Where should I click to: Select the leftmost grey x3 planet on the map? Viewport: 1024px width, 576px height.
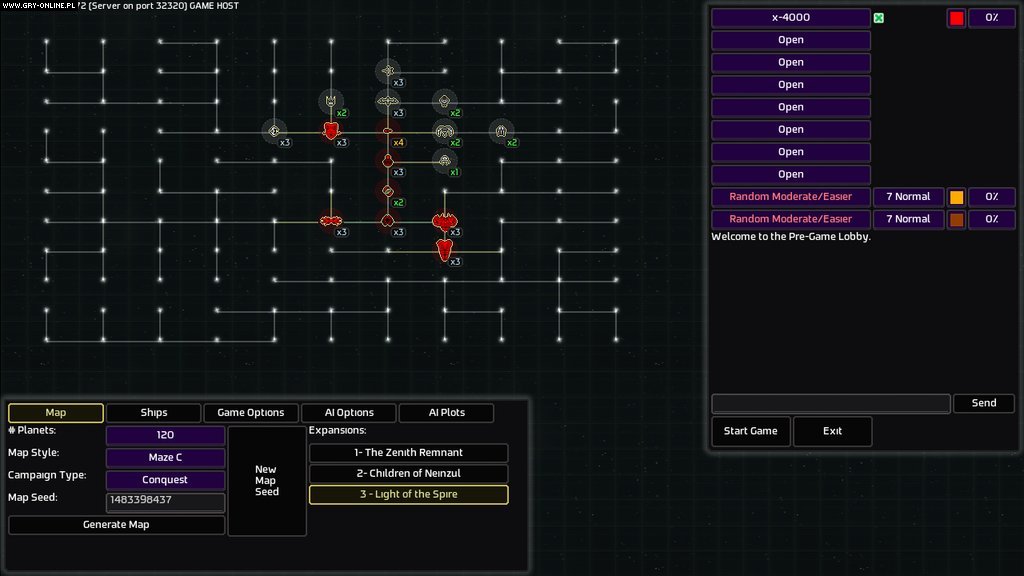(x=274, y=131)
